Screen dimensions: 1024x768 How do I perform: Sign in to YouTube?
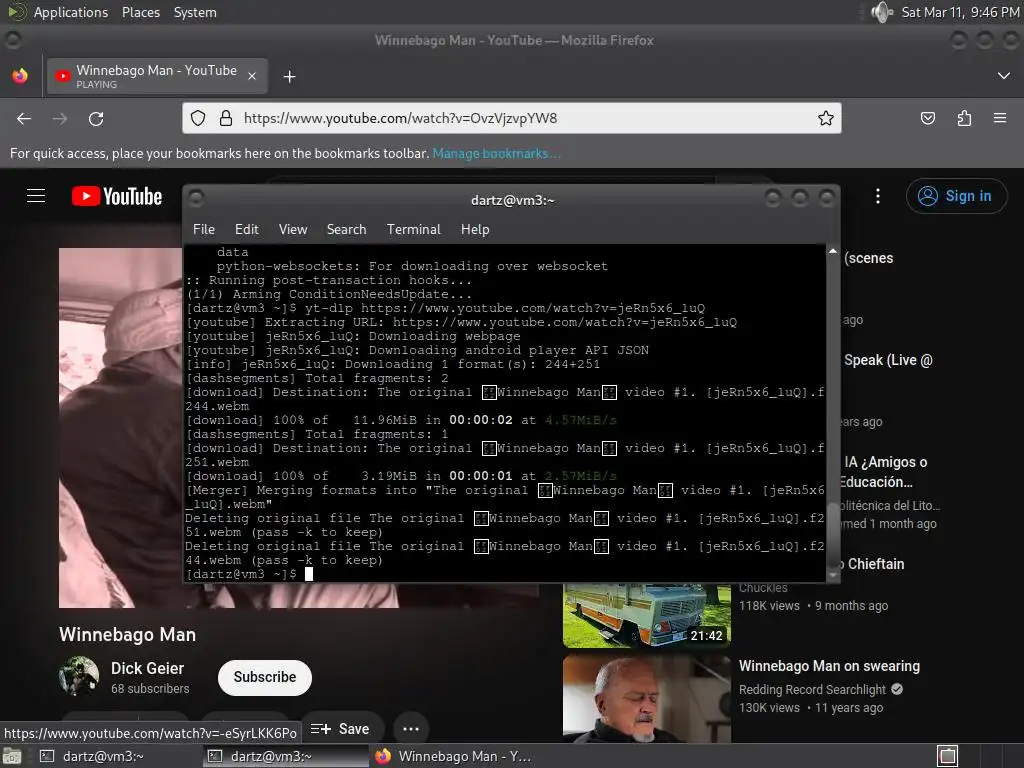click(x=956, y=196)
